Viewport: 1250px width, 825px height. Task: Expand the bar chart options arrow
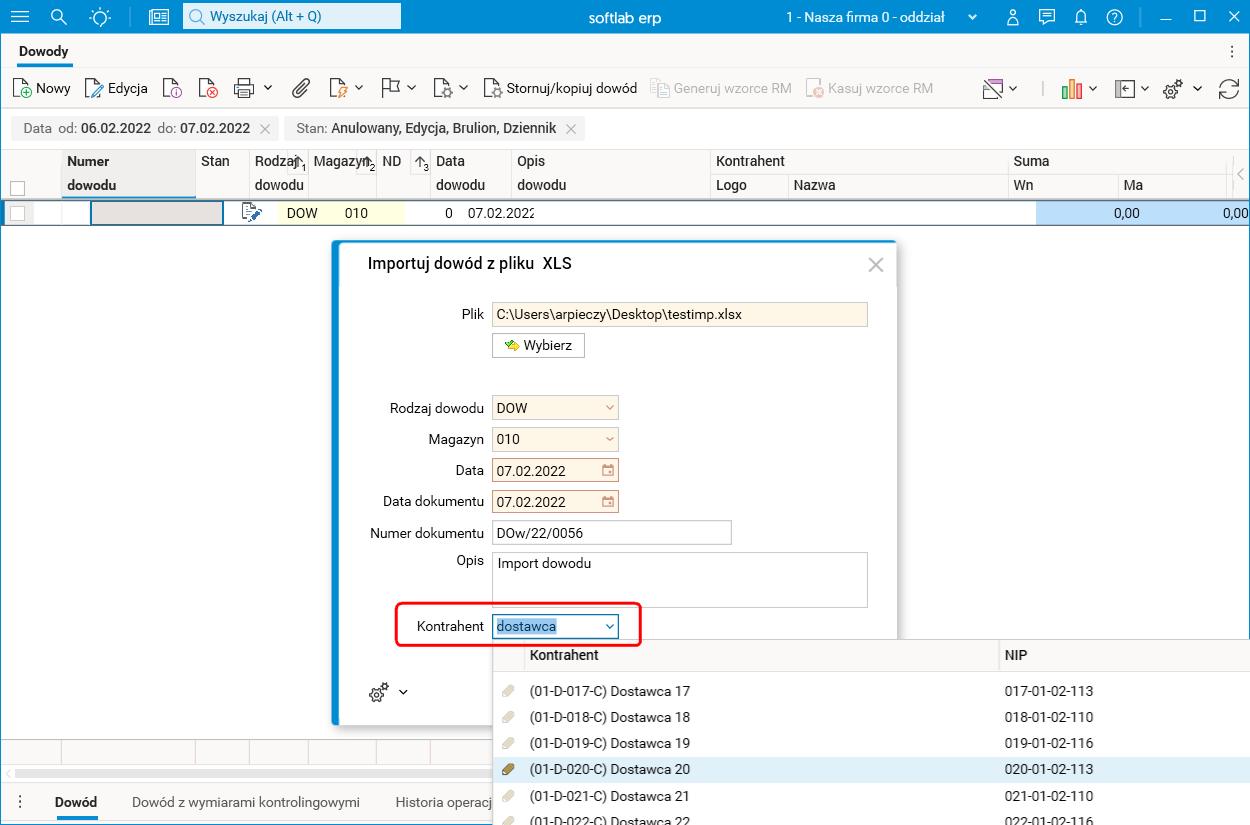tap(1093, 88)
